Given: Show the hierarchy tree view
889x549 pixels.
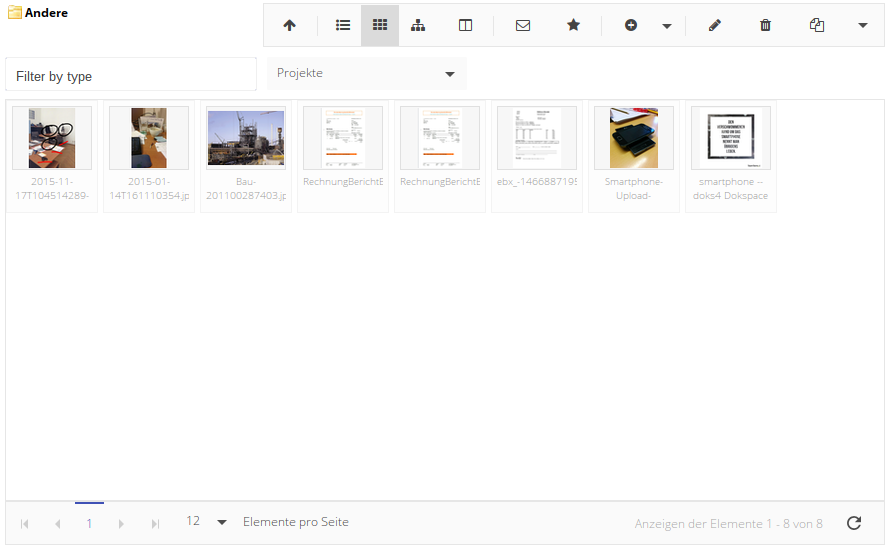Looking at the screenshot, I should (418, 26).
